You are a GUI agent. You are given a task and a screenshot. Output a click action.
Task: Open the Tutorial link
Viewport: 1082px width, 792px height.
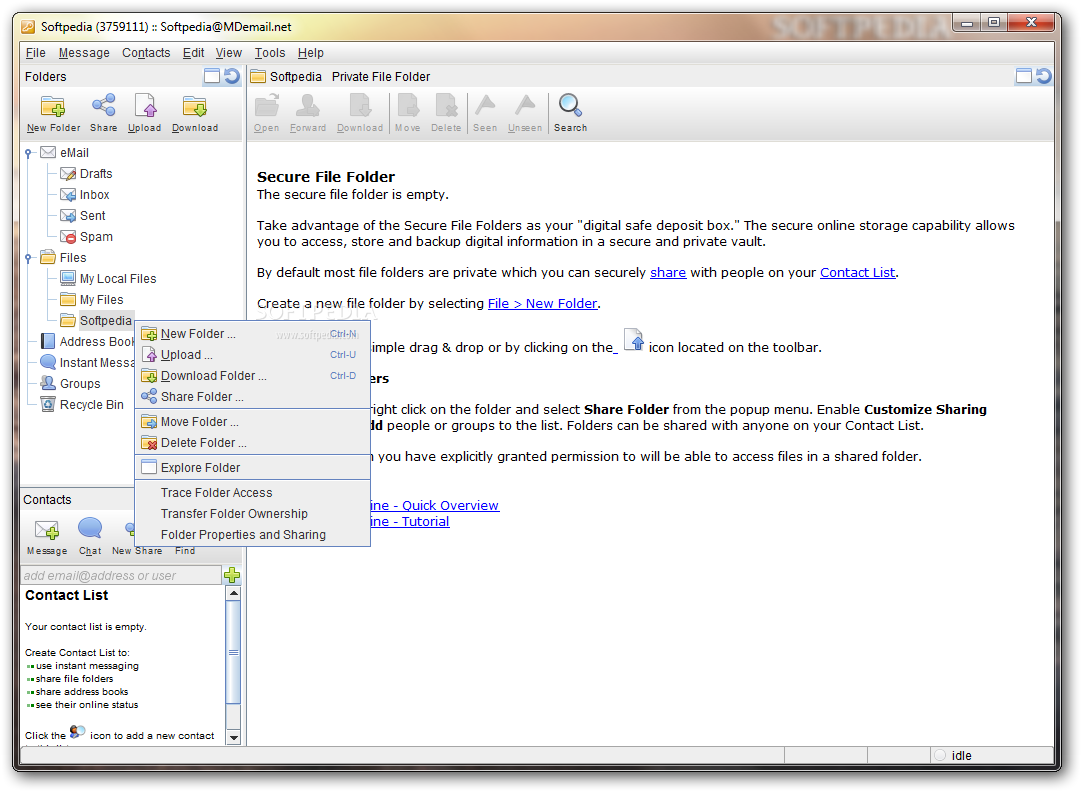(410, 522)
